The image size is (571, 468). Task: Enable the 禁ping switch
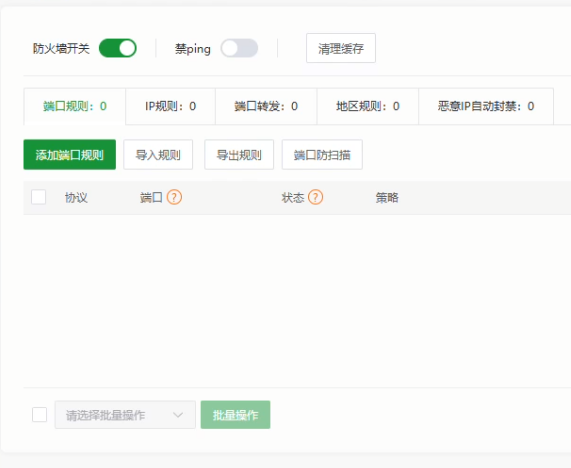239,48
